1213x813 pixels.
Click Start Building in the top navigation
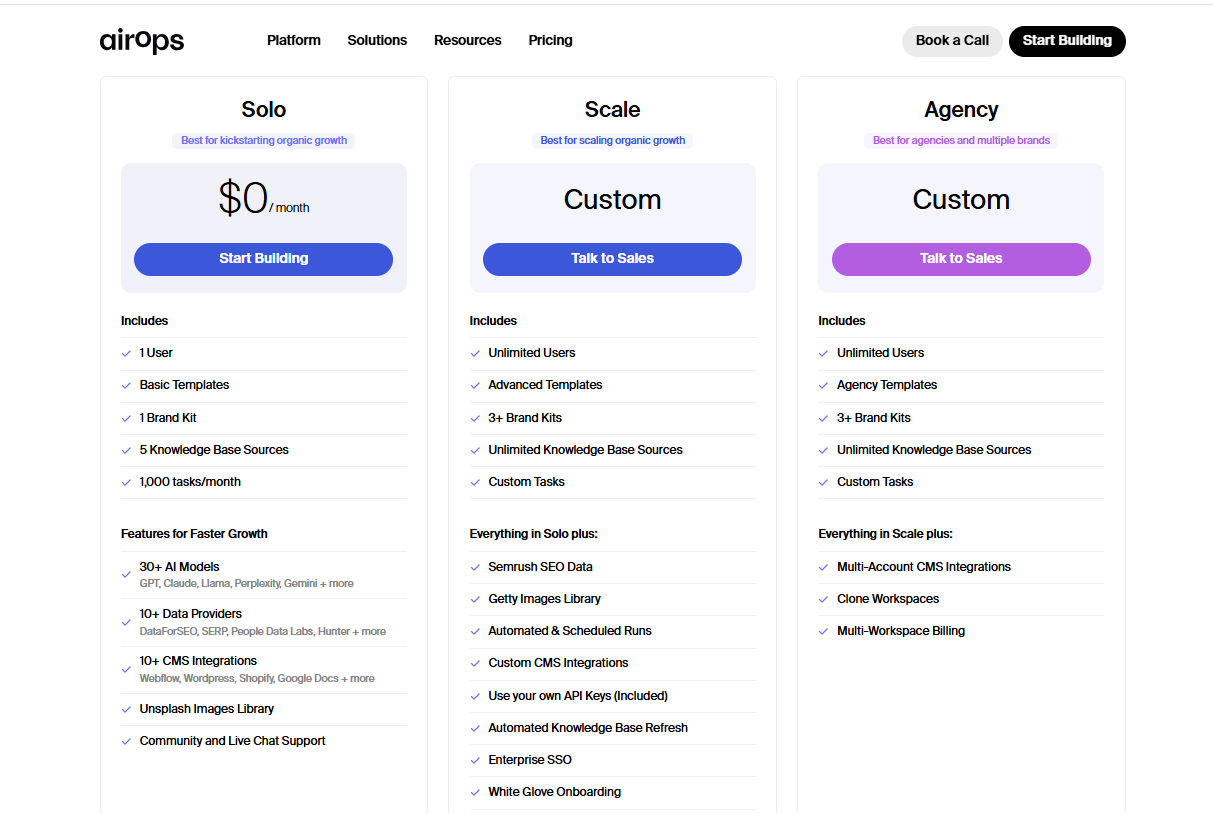[1067, 41]
